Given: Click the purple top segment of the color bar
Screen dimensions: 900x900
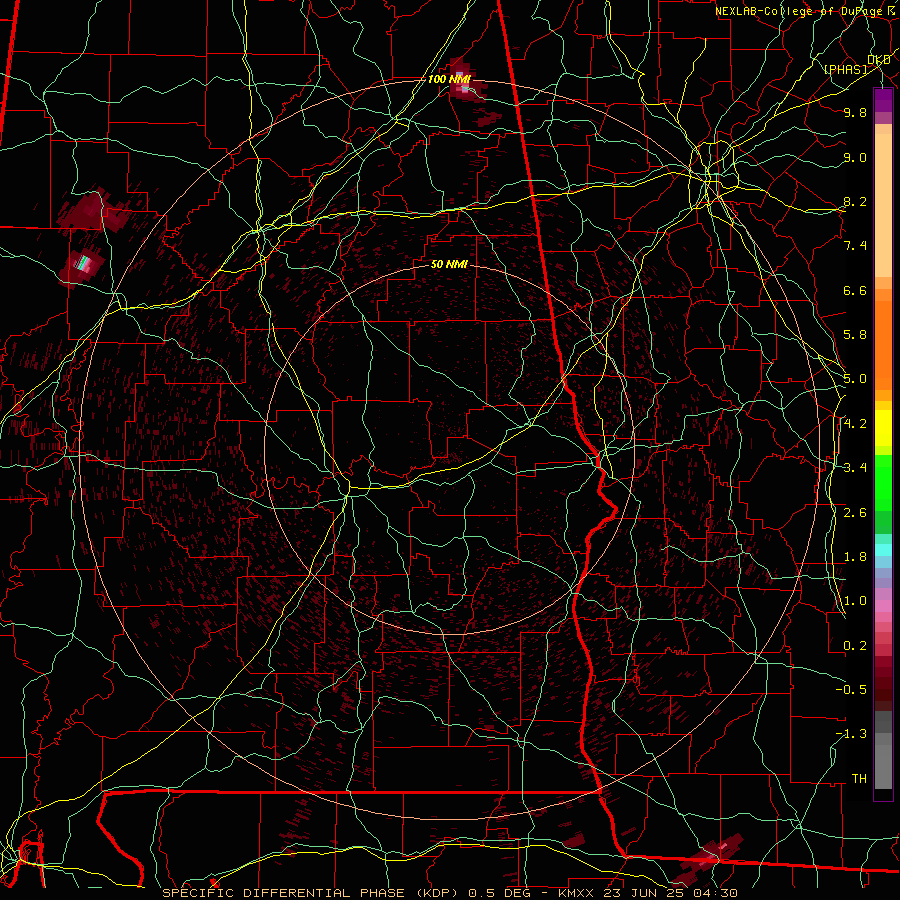Looking at the screenshot, I should pos(883,100).
